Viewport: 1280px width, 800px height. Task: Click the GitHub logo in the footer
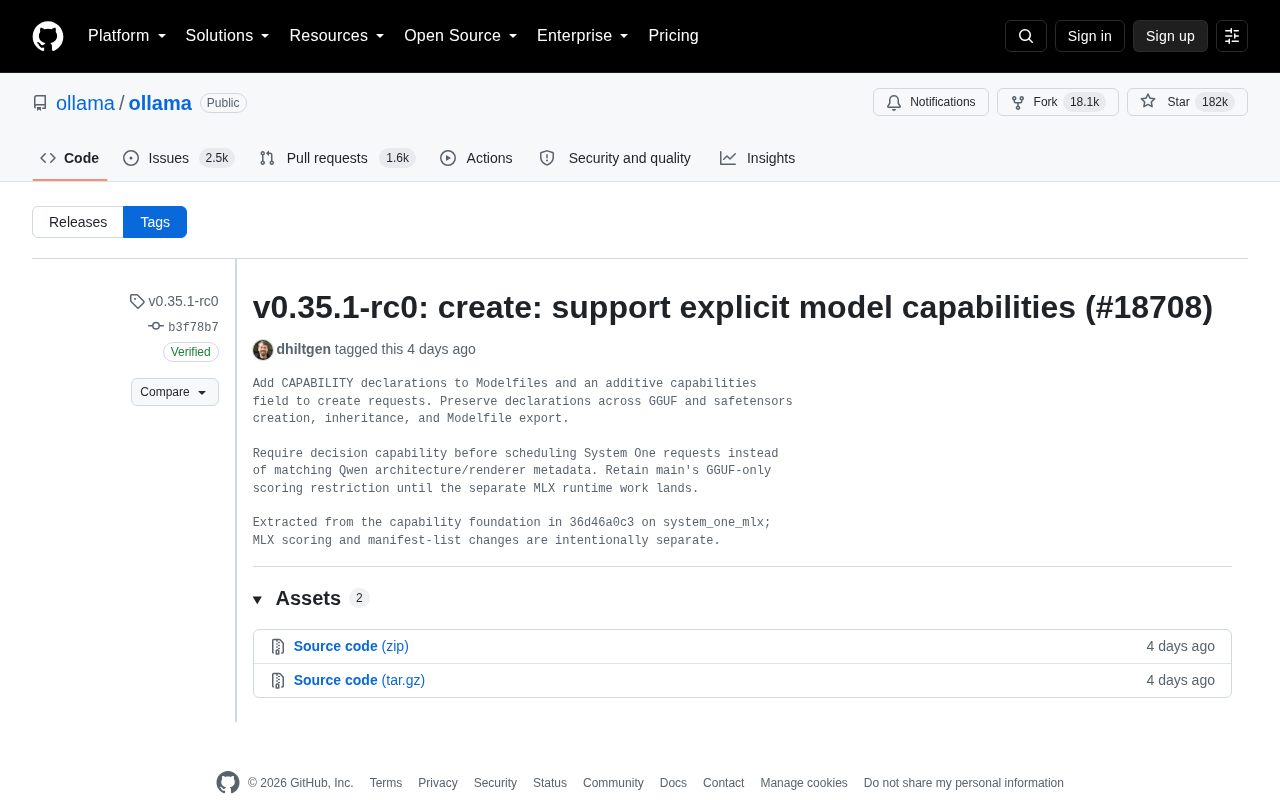tap(228, 783)
